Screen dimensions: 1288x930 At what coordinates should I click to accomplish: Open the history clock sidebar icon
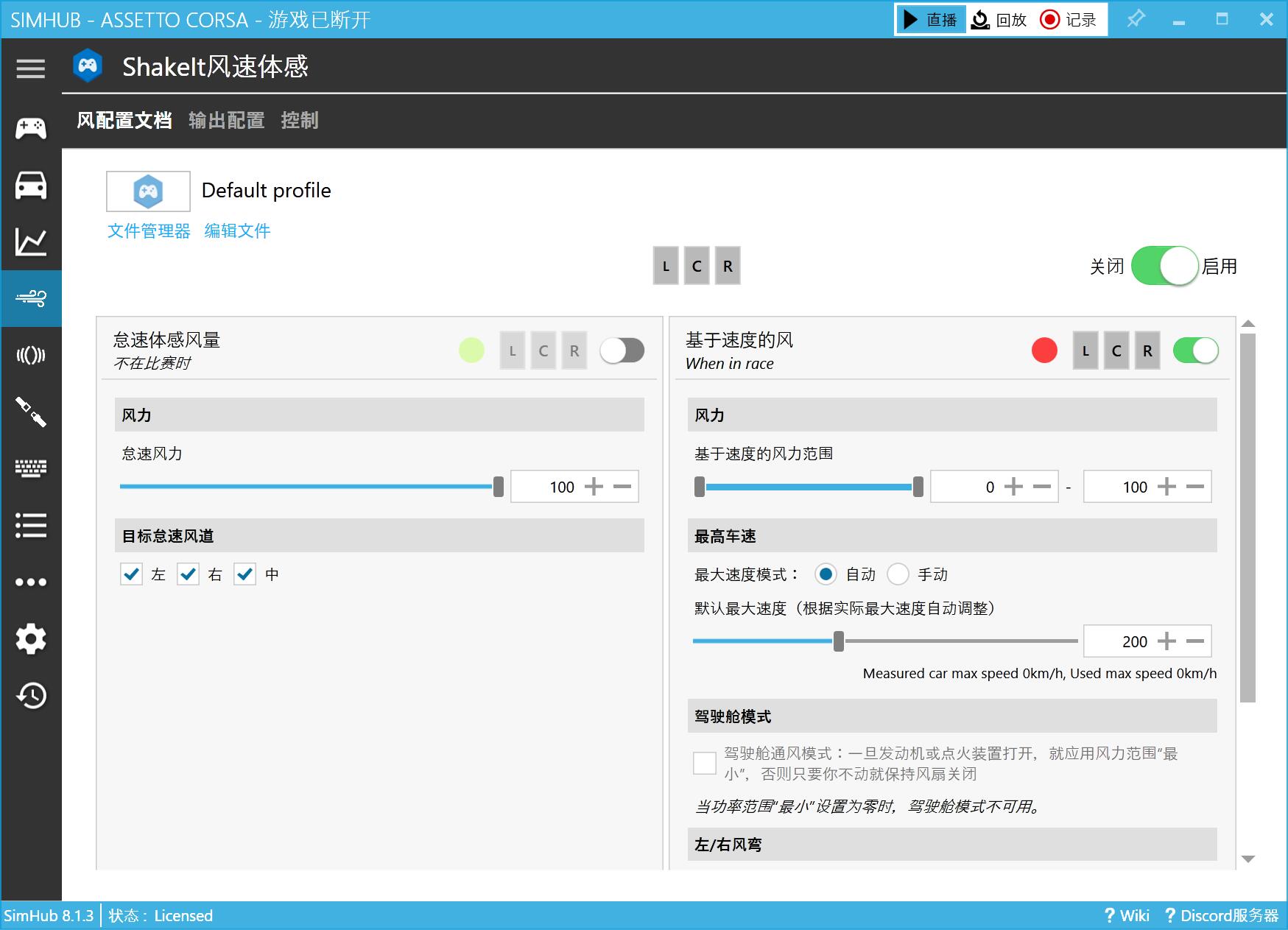click(x=31, y=695)
